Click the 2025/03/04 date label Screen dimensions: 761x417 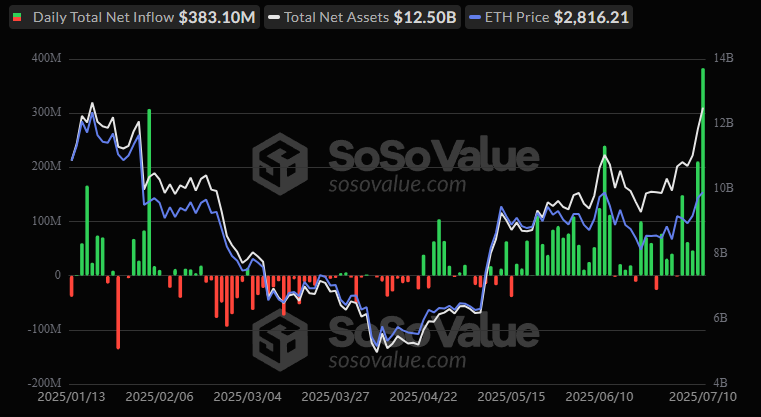tap(248, 397)
